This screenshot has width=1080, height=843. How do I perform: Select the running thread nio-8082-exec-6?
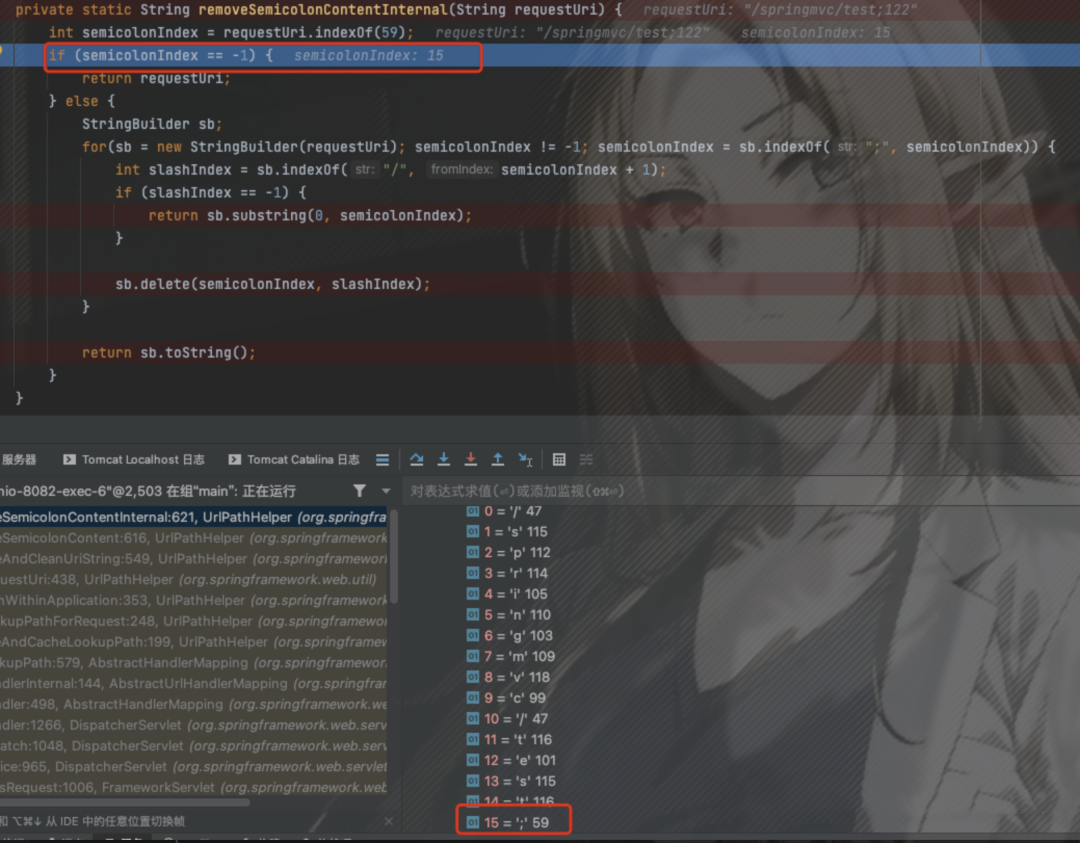point(148,491)
